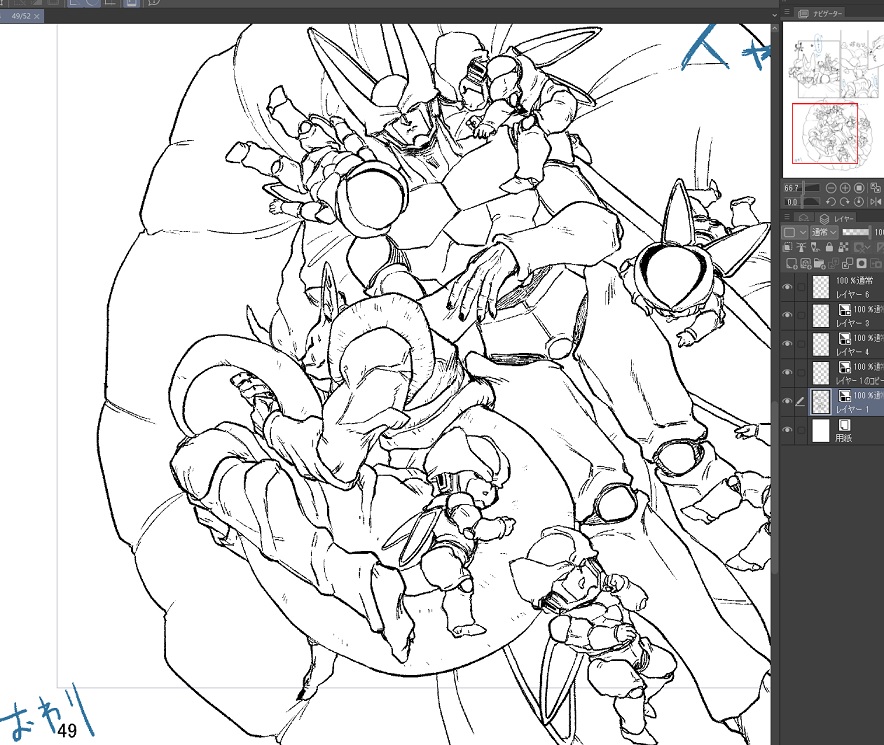Set as draft layer pencil icon
This screenshot has height=745, width=884.
815,247
